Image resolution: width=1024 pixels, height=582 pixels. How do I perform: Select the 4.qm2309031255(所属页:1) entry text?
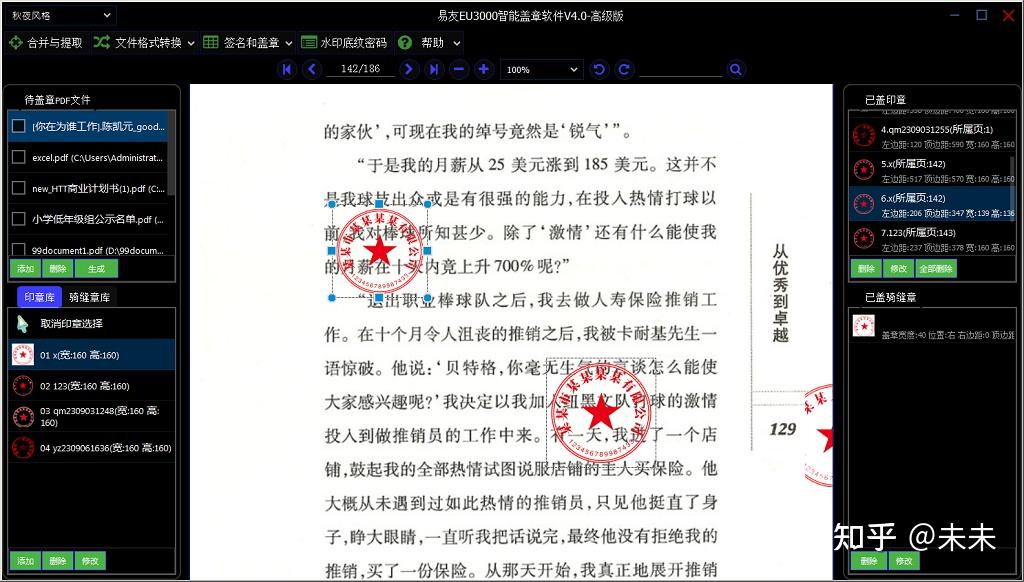click(x=936, y=129)
